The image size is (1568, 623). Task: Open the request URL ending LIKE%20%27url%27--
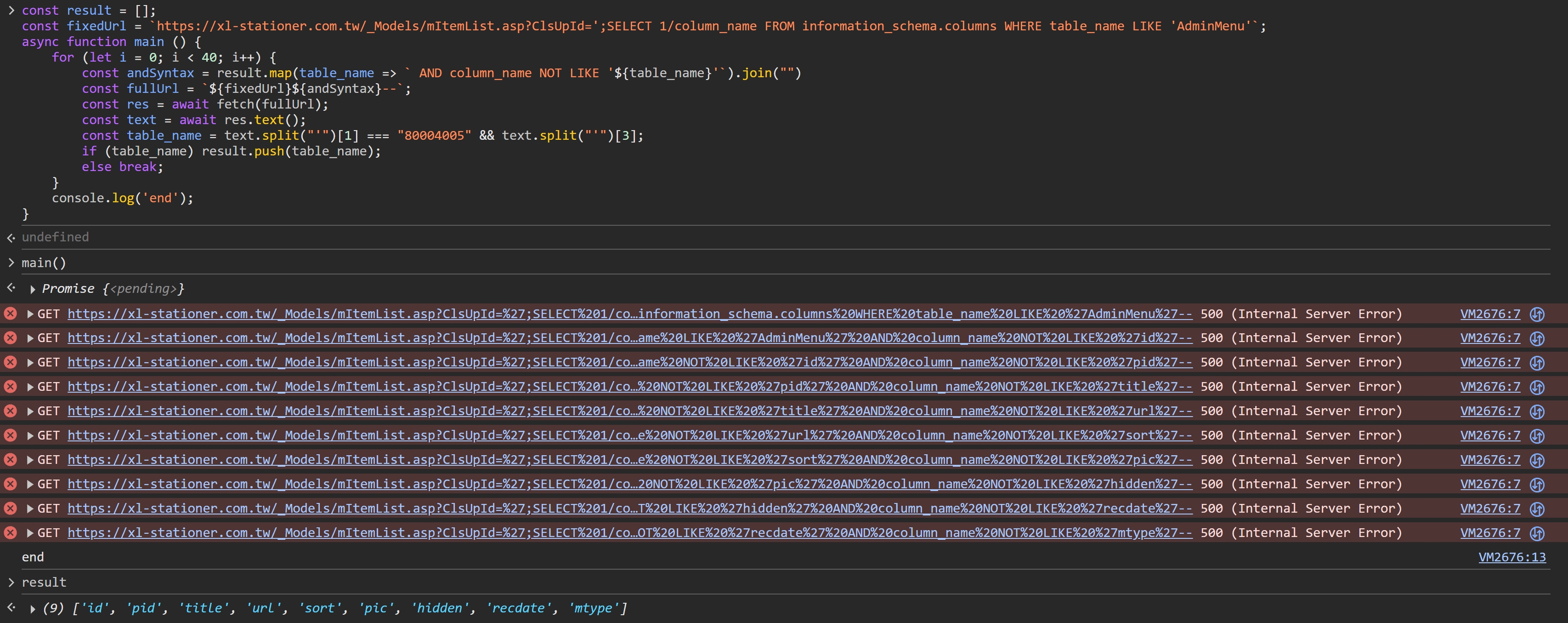coord(630,412)
